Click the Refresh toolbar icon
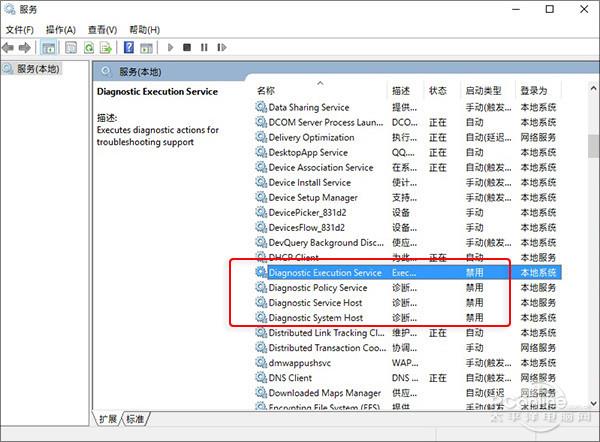 tap(89, 47)
